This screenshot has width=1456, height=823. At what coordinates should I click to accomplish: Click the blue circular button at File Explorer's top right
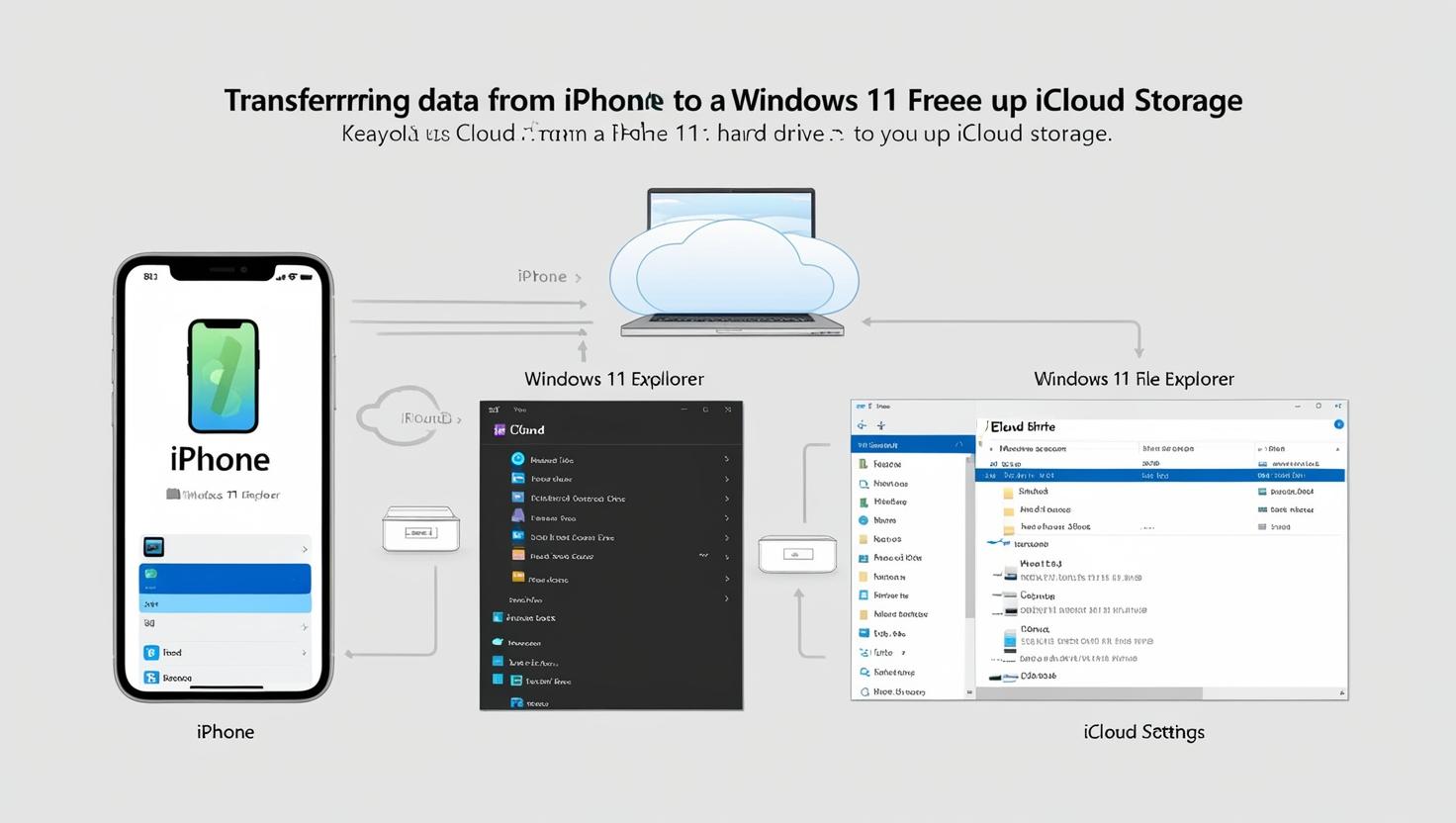coord(1338,424)
